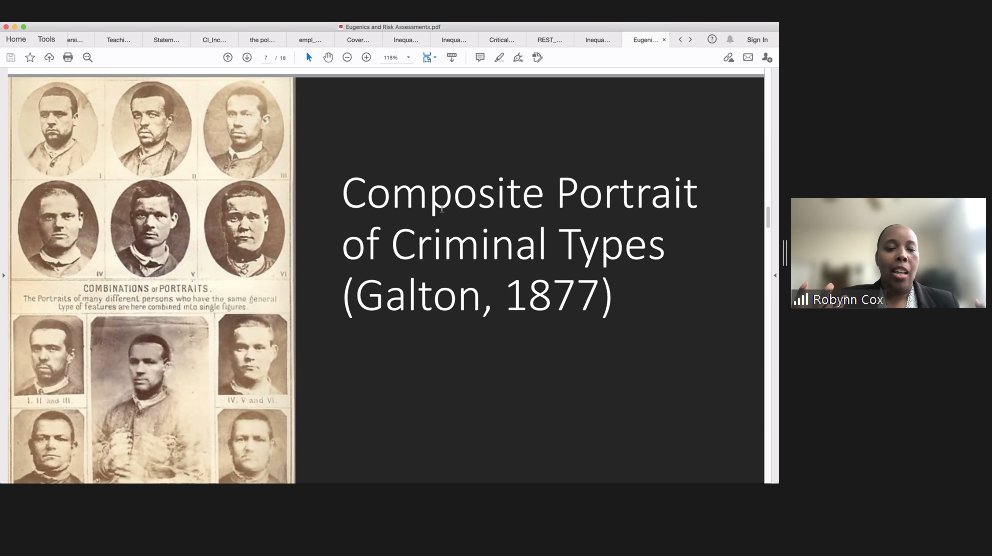Expand the left navigation pane arrow

(4, 275)
